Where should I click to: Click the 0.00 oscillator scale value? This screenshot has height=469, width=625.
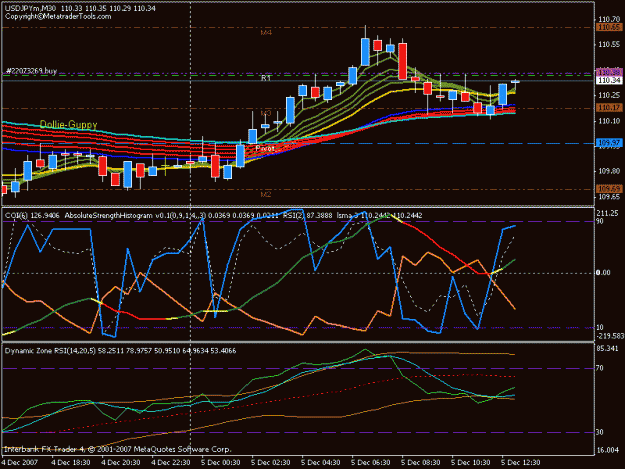point(603,273)
